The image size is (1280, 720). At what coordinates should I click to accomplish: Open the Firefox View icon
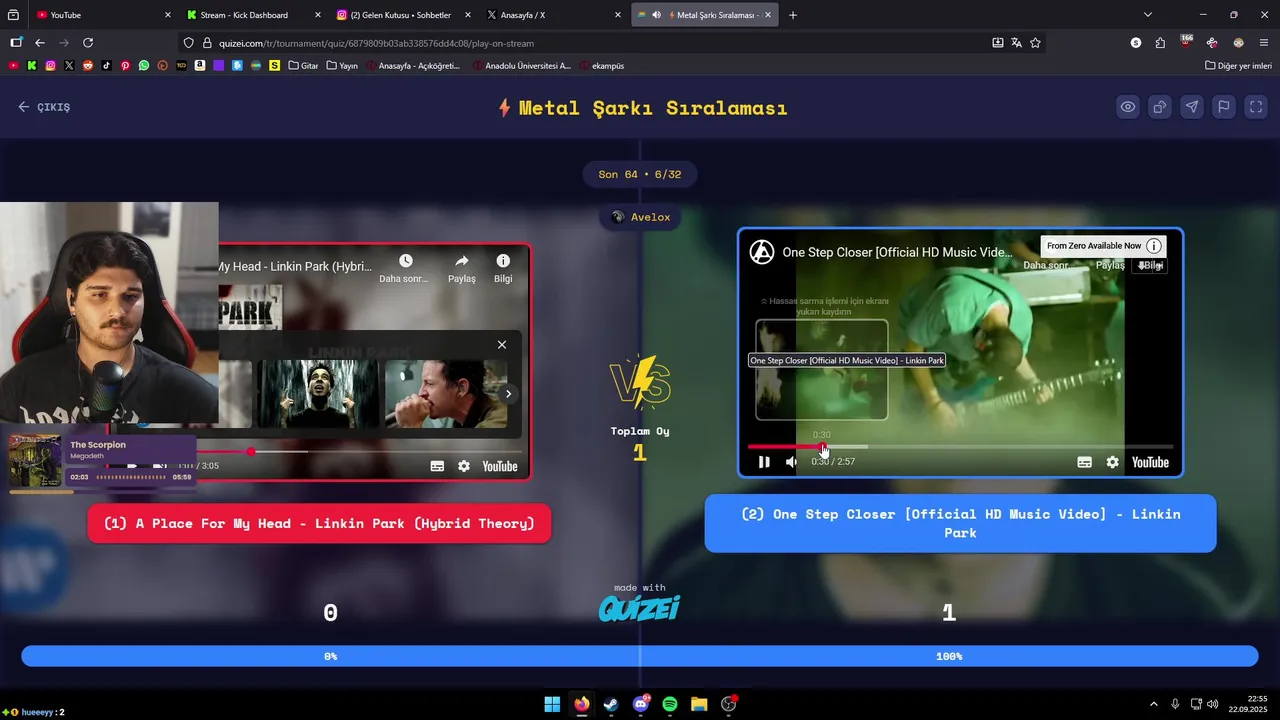13,15
